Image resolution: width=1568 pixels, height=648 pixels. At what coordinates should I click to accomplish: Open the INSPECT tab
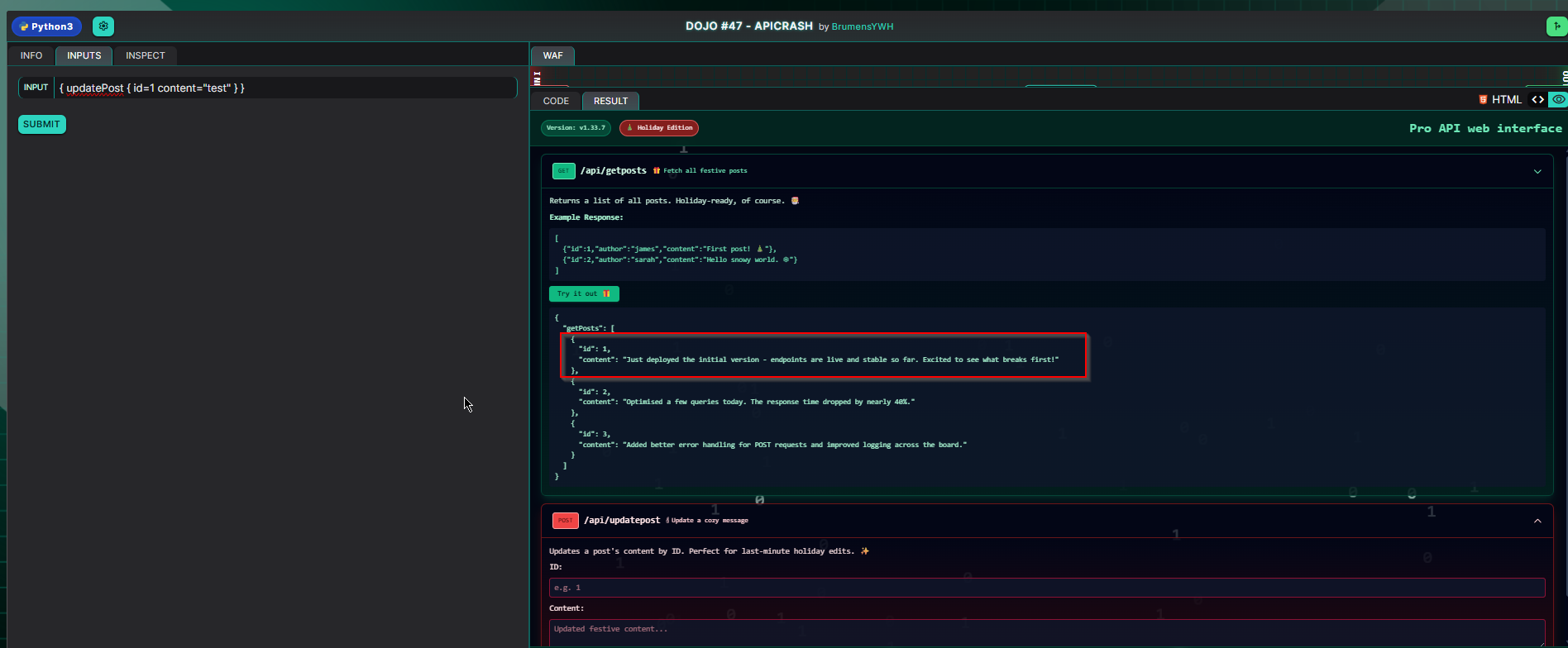146,55
